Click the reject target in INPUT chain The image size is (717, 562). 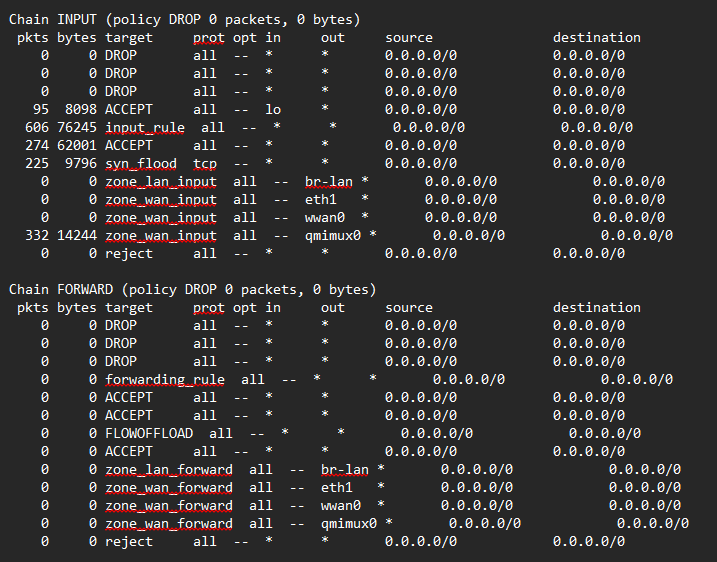click(128, 253)
